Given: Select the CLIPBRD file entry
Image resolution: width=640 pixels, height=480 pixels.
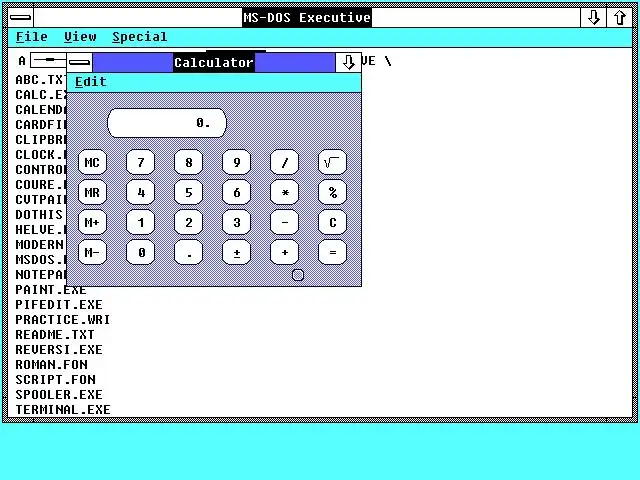Looking at the screenshot, I should (40, 140).
